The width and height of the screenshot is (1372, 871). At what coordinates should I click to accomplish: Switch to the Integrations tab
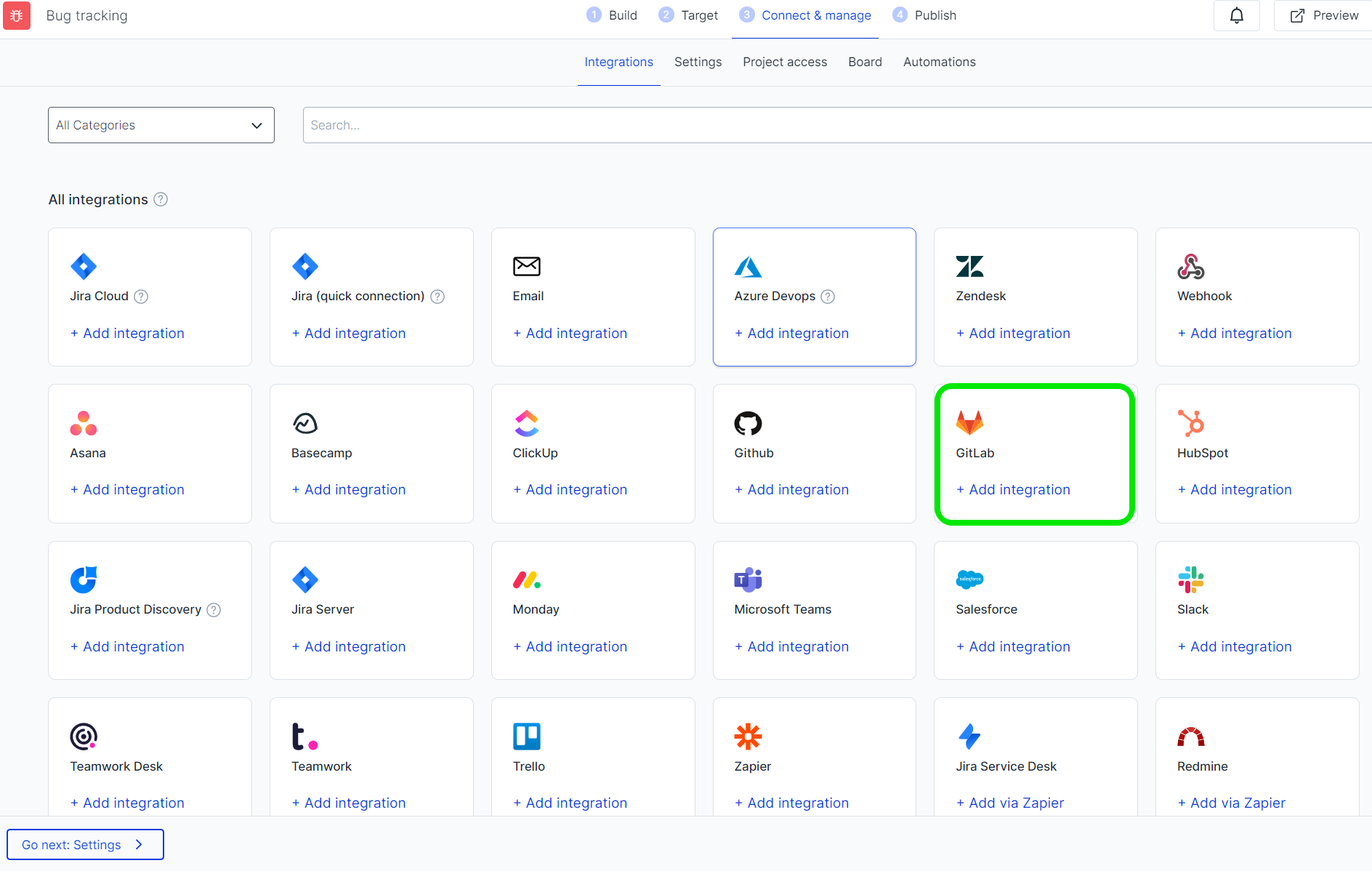[x=619, y=62]
